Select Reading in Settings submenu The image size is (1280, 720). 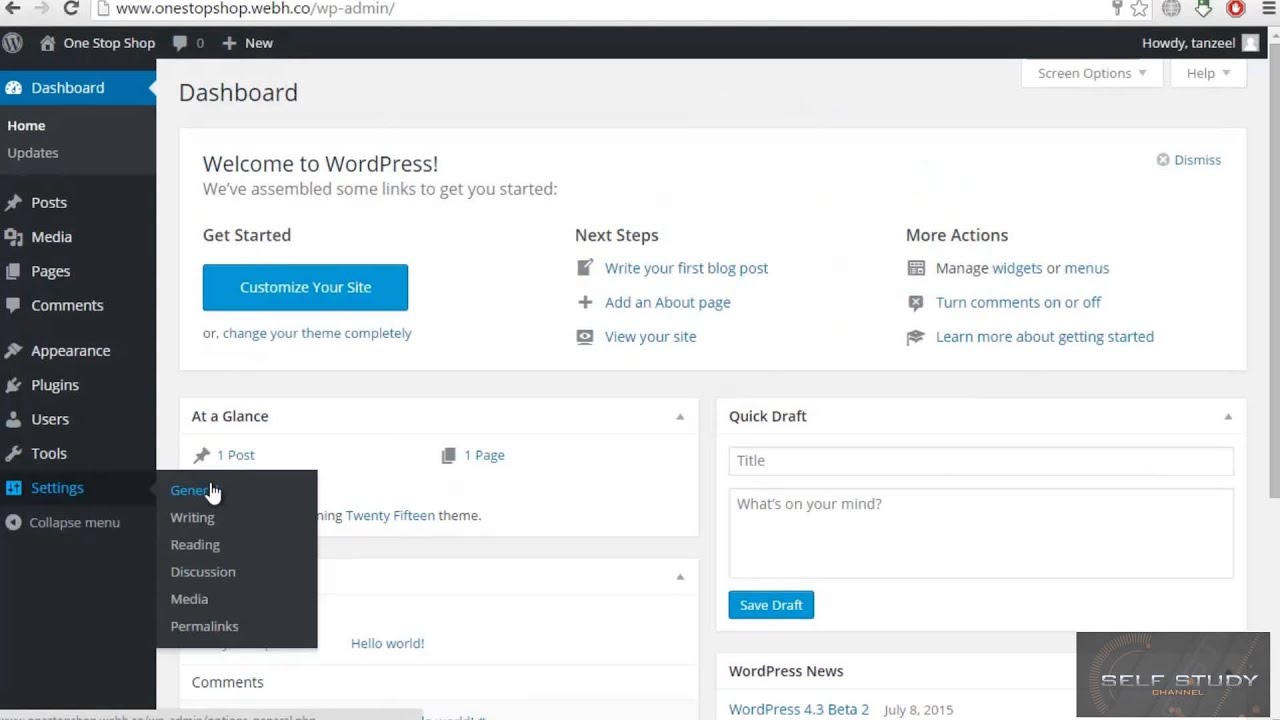click(195, 544)
